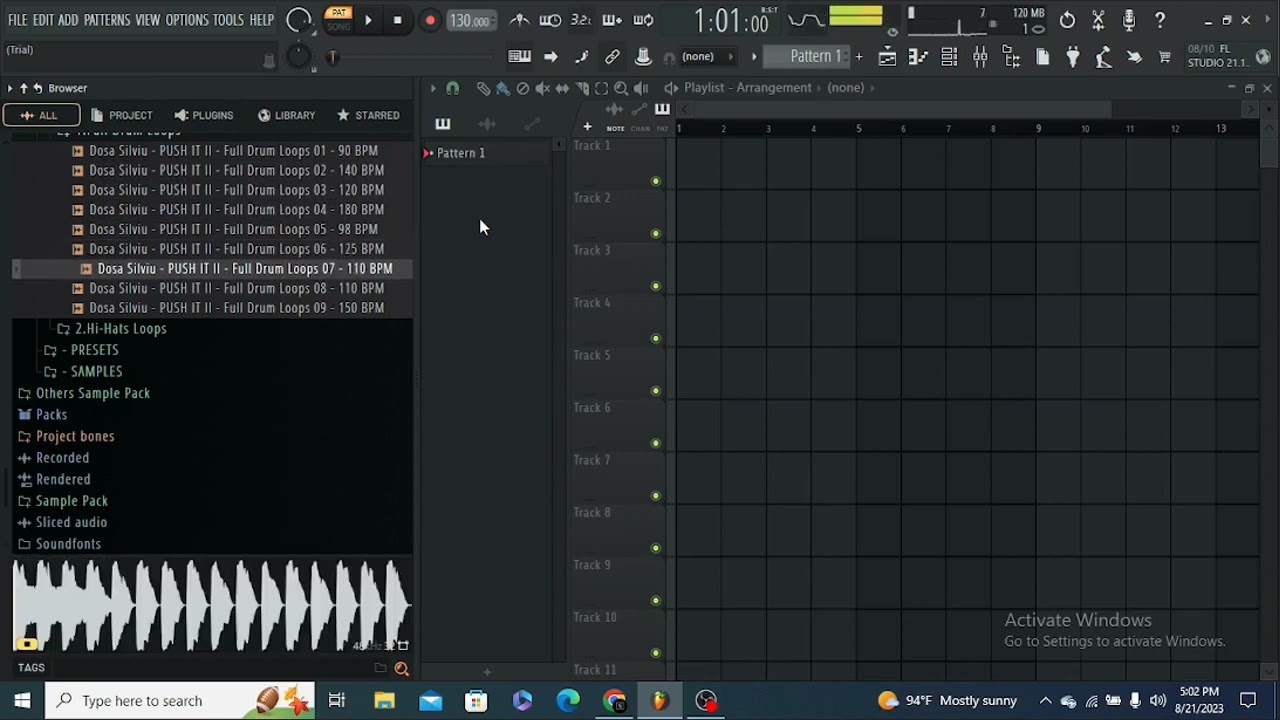
Task: Select the Mute tool in Playlist toolbar
Action: coord(543,88)
